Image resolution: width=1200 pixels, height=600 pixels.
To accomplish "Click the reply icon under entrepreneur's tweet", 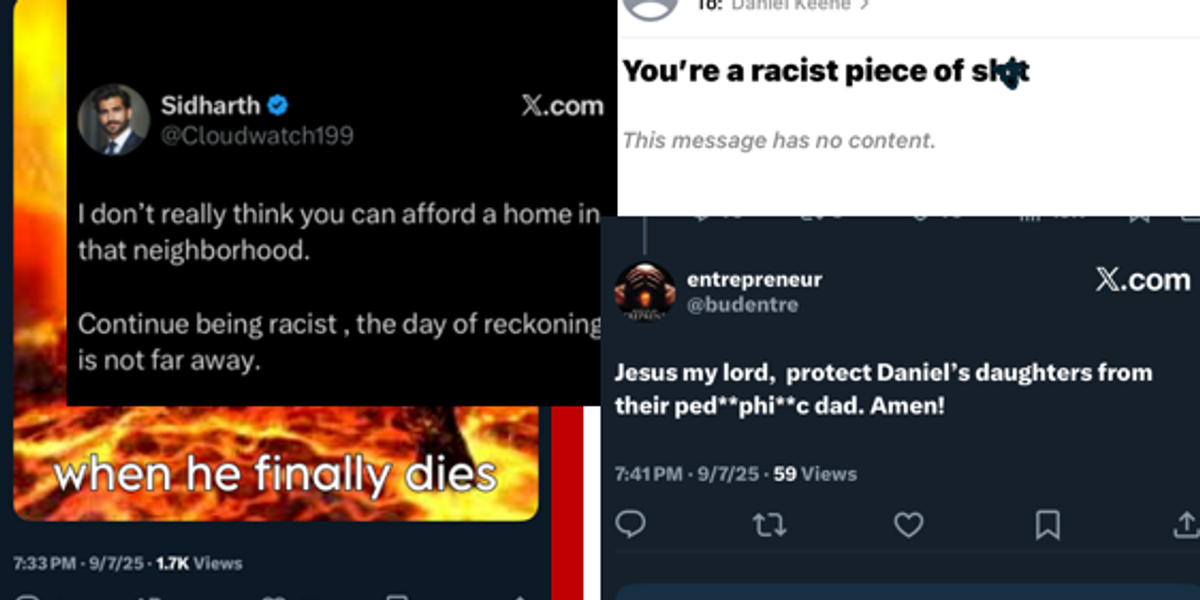I will 630,524.
